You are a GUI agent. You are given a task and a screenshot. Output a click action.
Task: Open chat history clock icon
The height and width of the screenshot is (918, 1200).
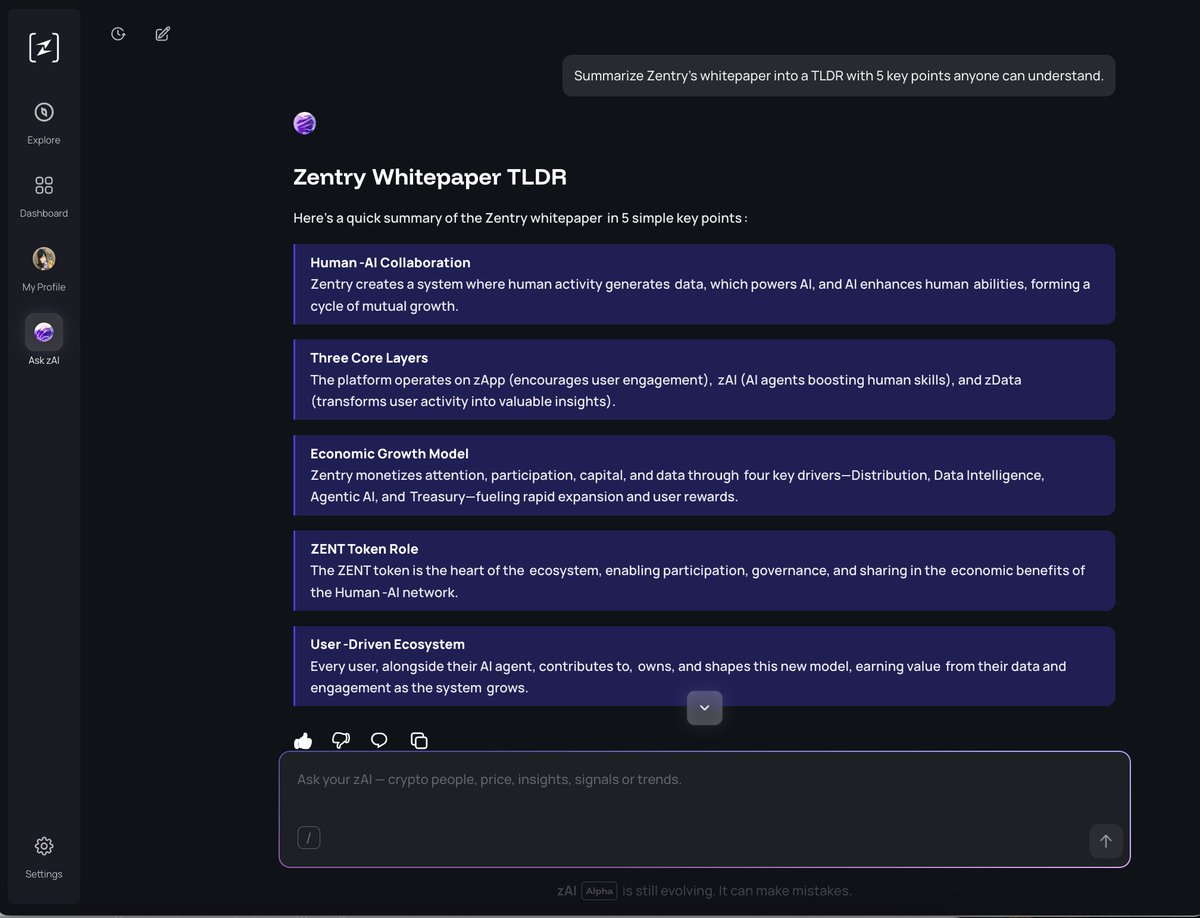[x=118, y=34]
